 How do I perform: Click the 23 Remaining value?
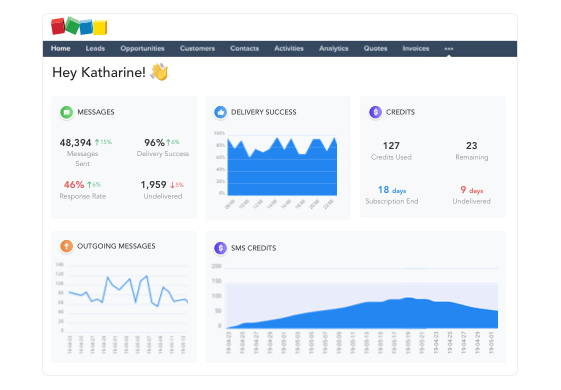tap(472, 146)
